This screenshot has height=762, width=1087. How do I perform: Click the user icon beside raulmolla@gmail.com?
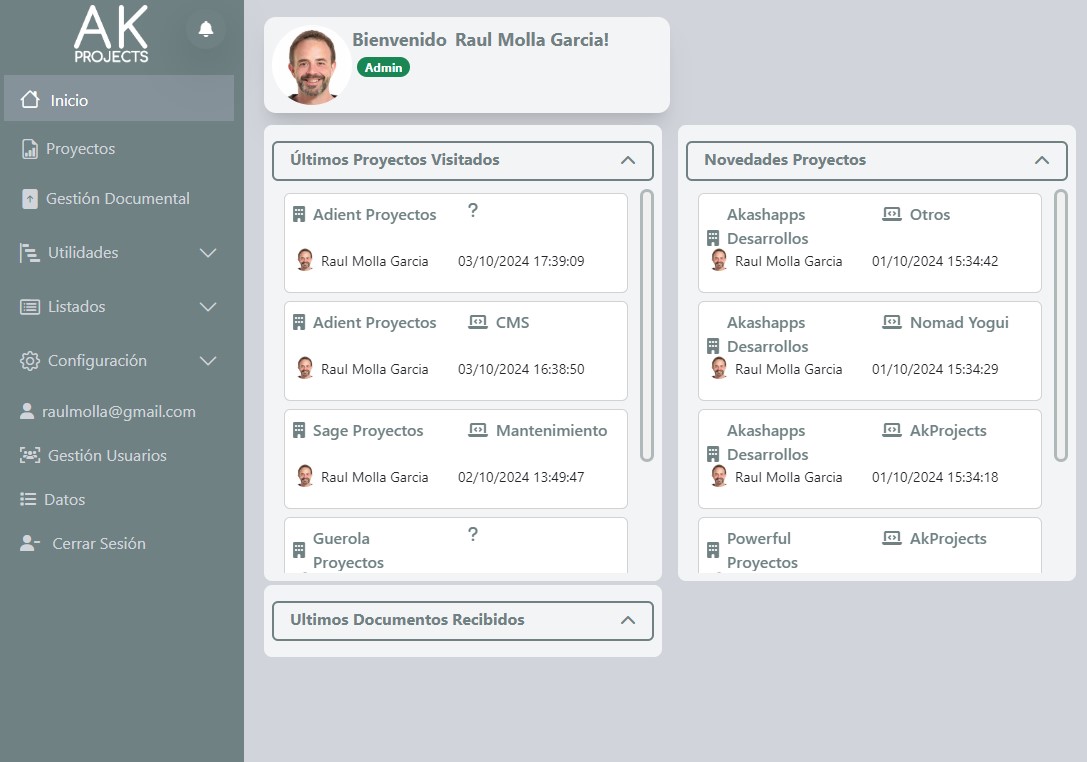point(27,411)
